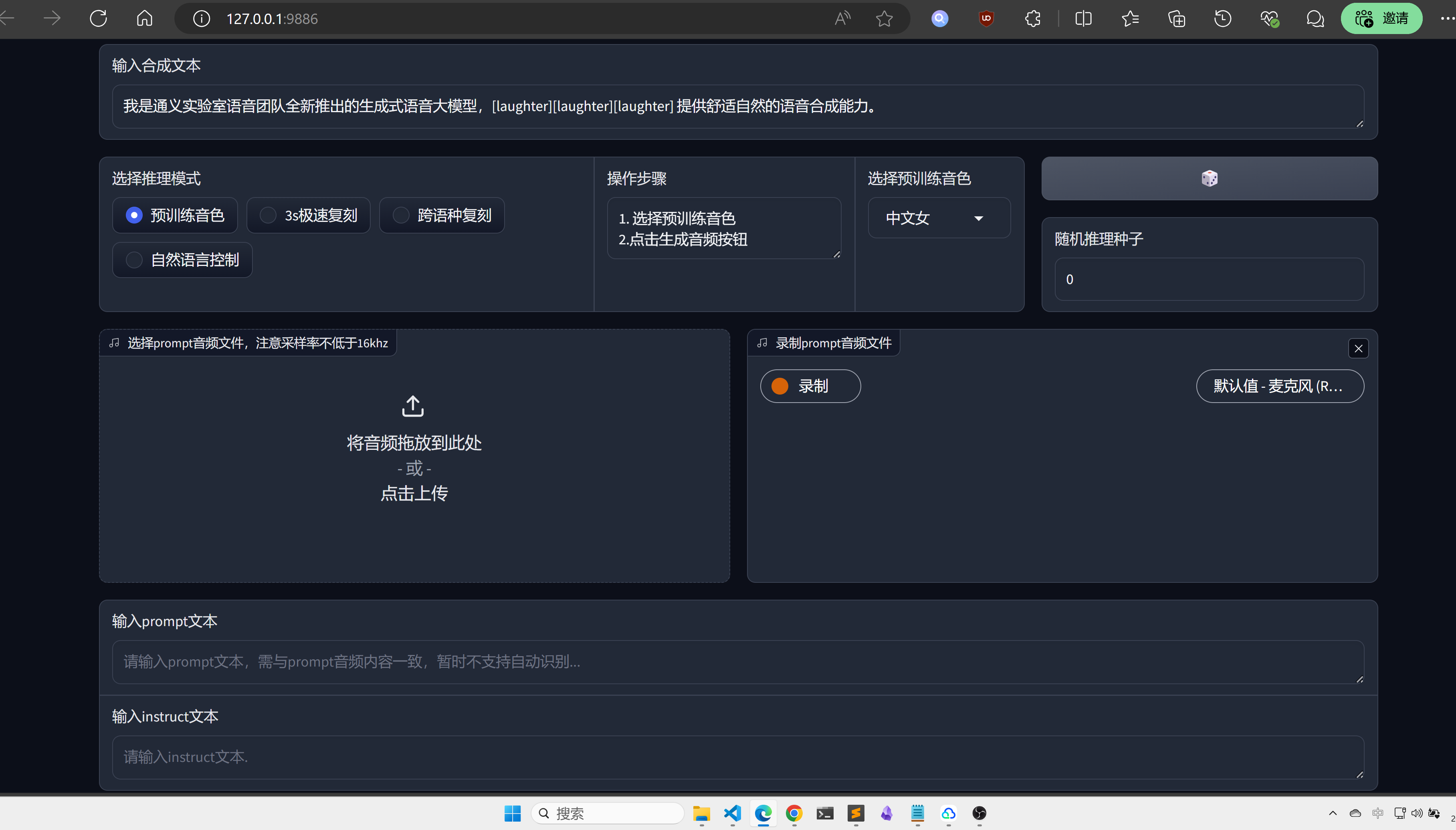Open the uBlock Origin shield icon
This screenshot has height=830, width=1456.
(986, 18)
